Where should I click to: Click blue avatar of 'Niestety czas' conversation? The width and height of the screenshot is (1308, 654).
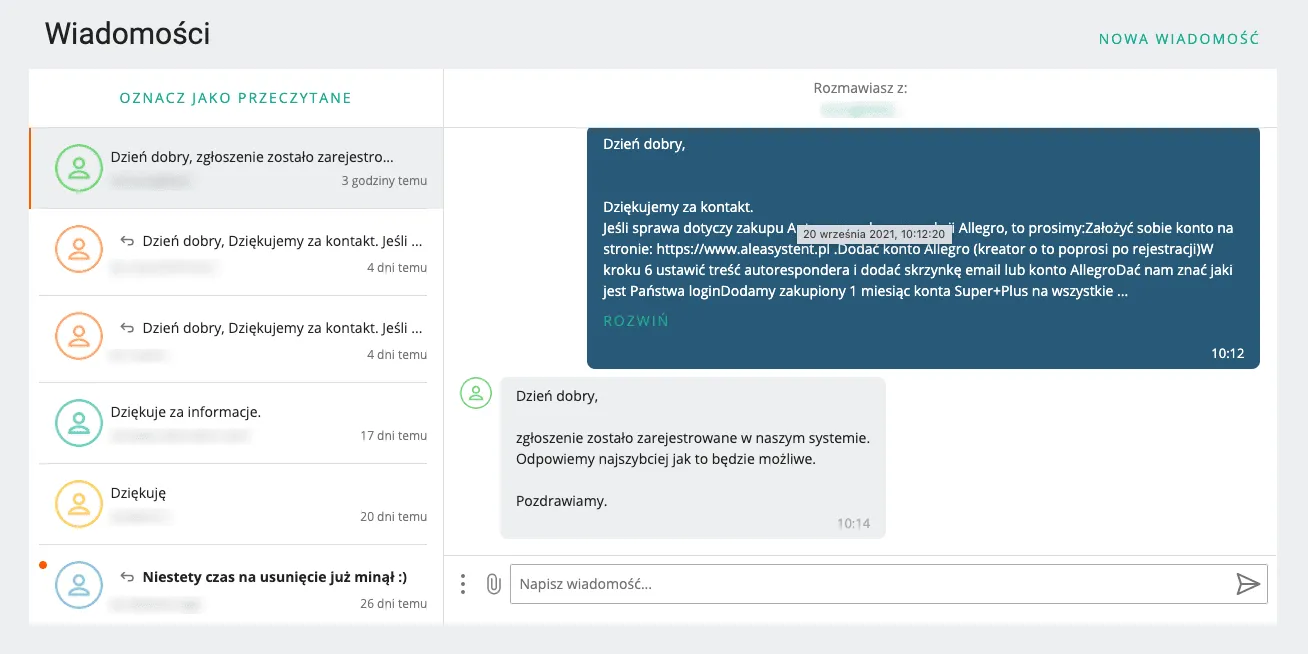tap(79, 585)
